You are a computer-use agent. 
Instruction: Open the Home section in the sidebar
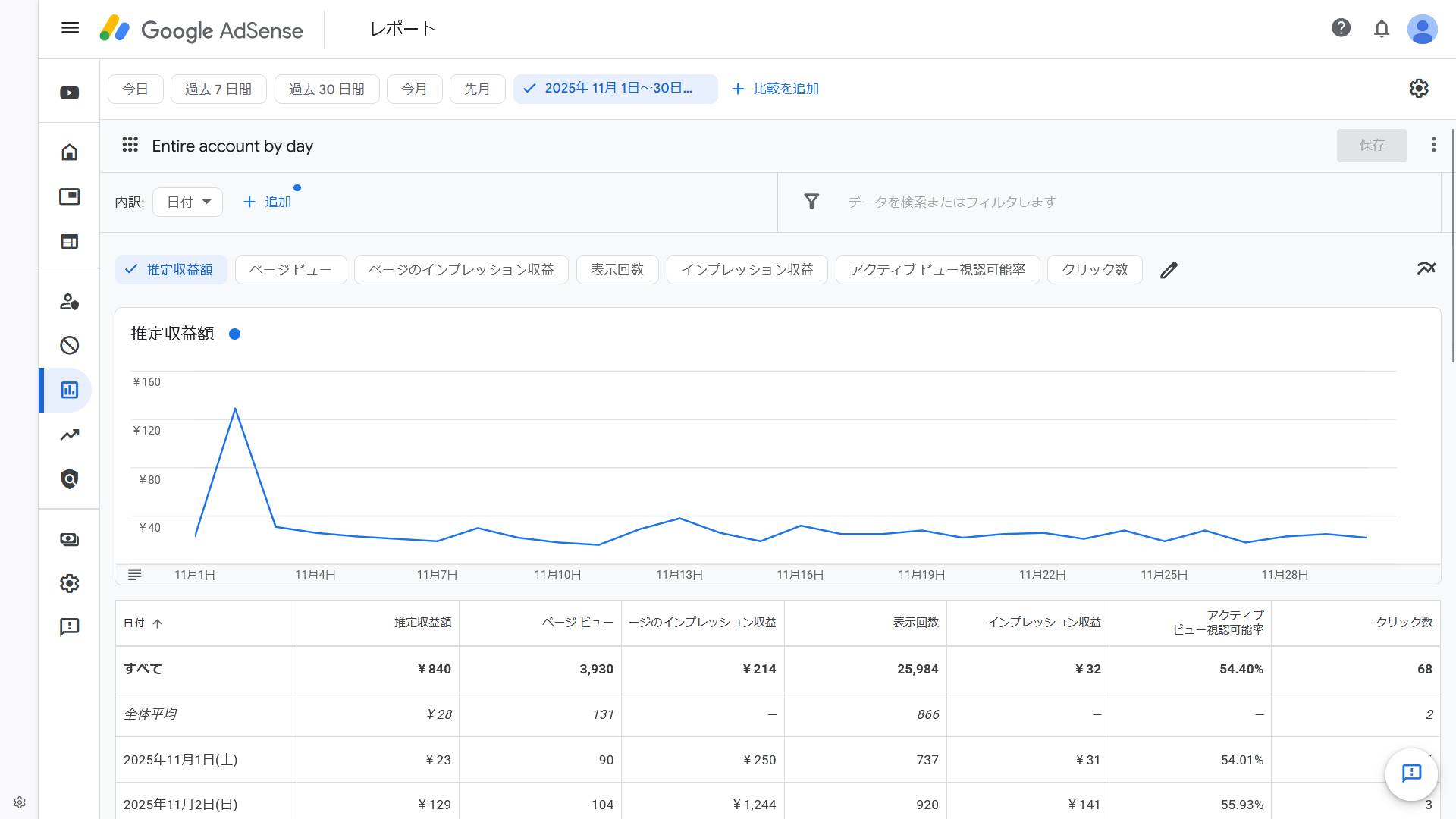(69, 152)
